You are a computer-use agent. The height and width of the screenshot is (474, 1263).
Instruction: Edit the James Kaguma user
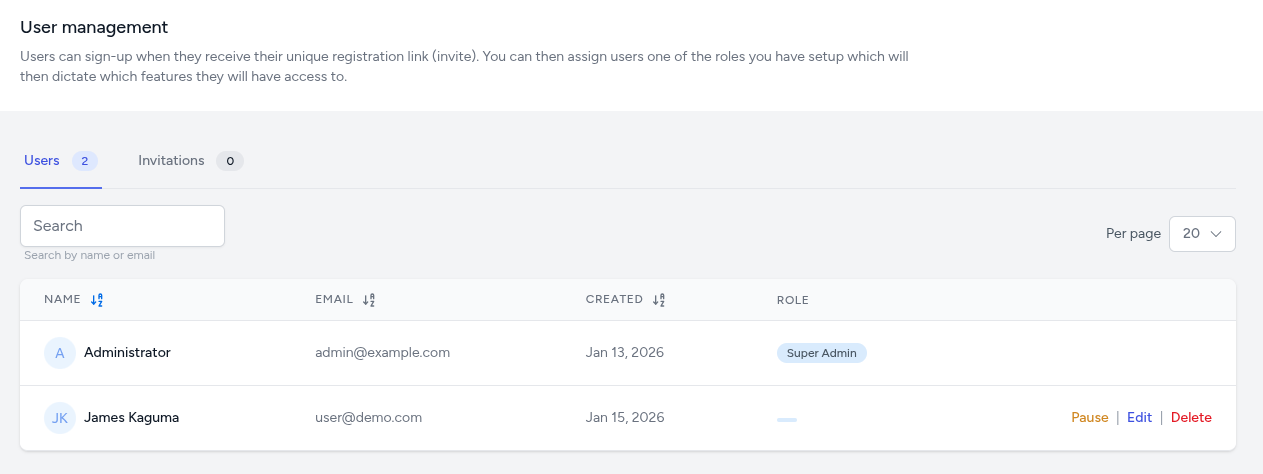[1139, 418]
